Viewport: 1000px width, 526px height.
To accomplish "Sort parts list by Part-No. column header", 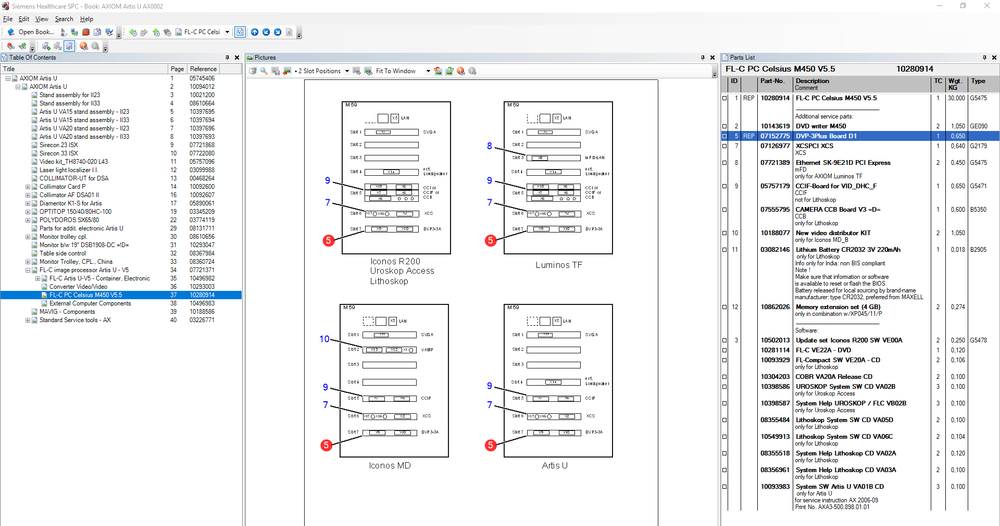I will point(772,81).
